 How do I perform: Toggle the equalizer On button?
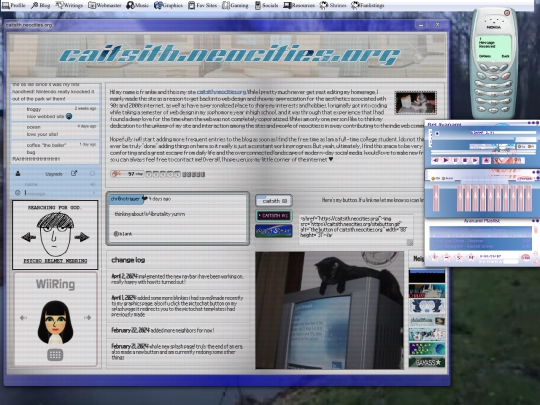[x=436, y=178]
